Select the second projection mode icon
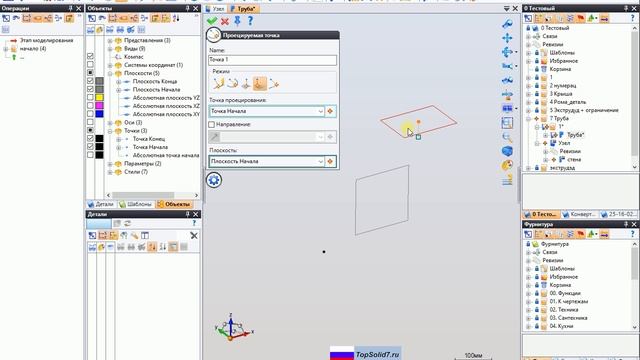This screenshot has width=640, height=360. click(x=232, y=84)
